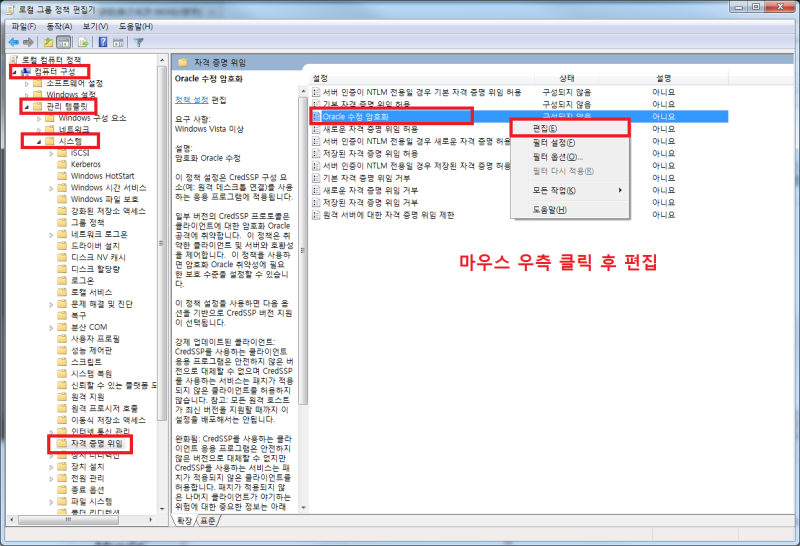Click the blue Back arrow in the toolbar
800x546 pixels.
(14, 42)
